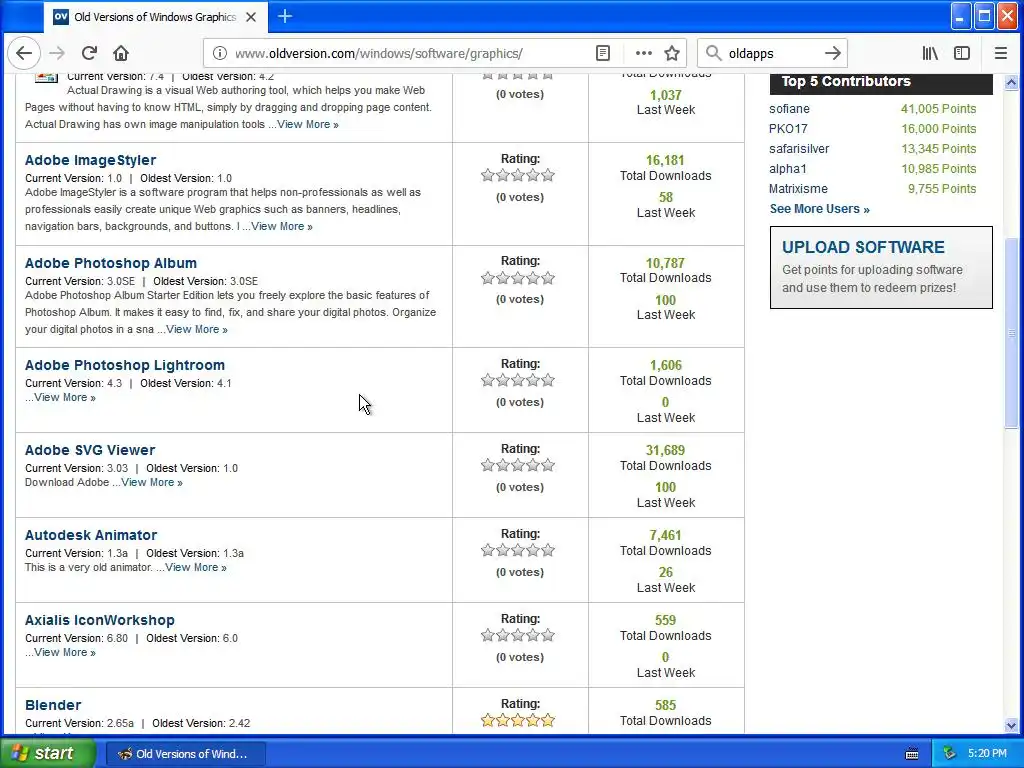Click the on-screen keyboard tray icon
This screenshot has width=1024, height=768.
pos(912,754)
